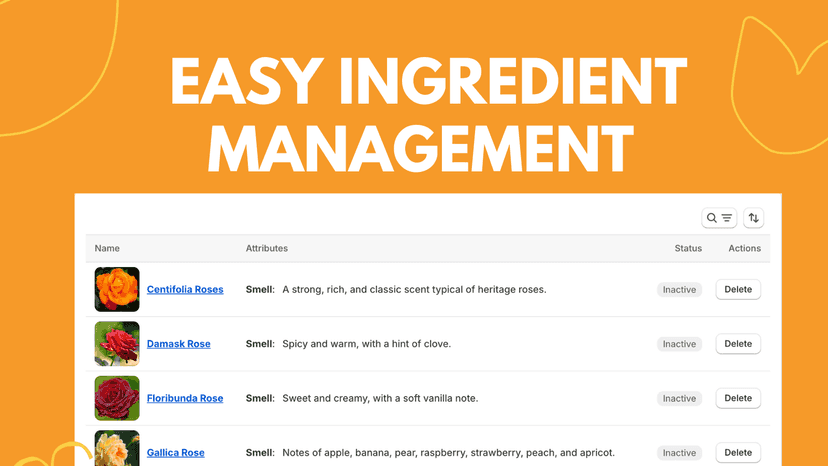
Task: Click the Gallica Rose thumbnail image
Action: click(x=117, y=449)
